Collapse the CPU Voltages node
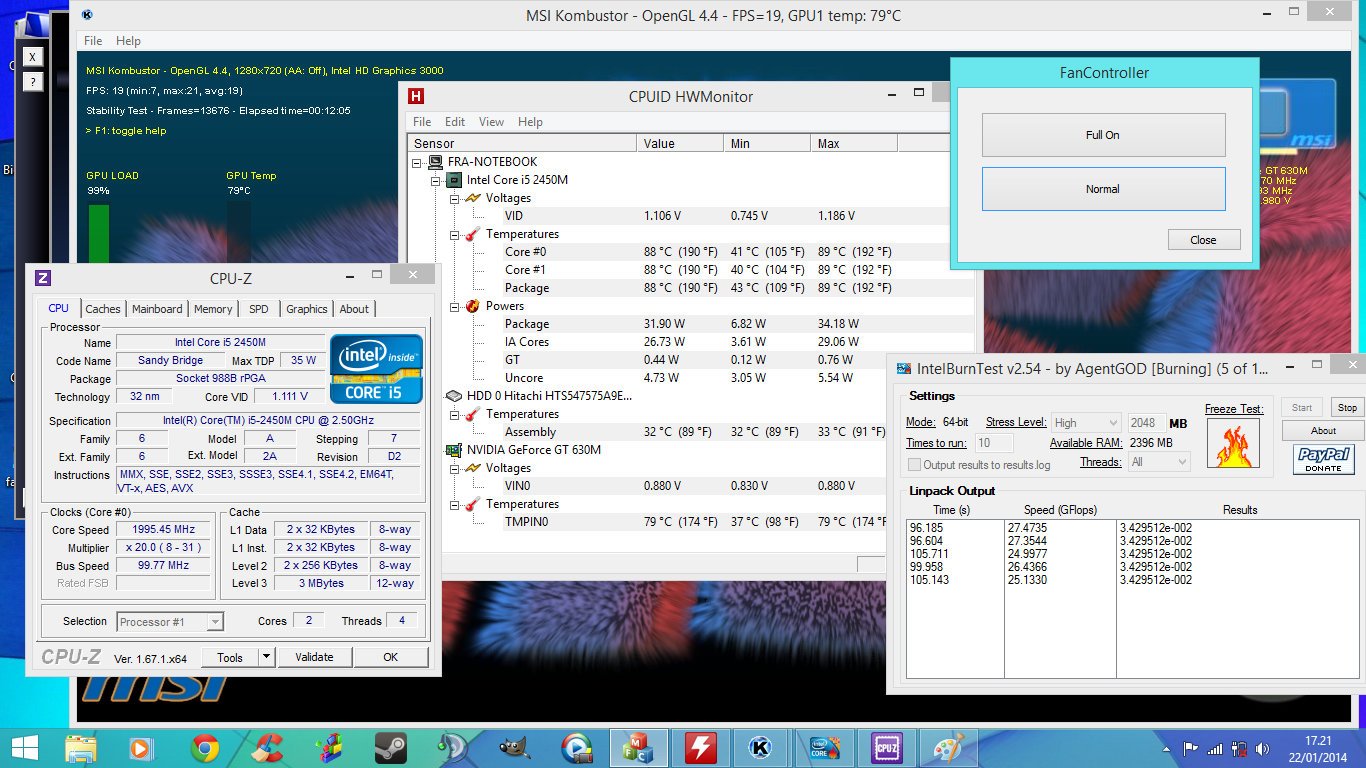Image resolution: width=1366 pixels, height=768 pixels. click(454, 198)
